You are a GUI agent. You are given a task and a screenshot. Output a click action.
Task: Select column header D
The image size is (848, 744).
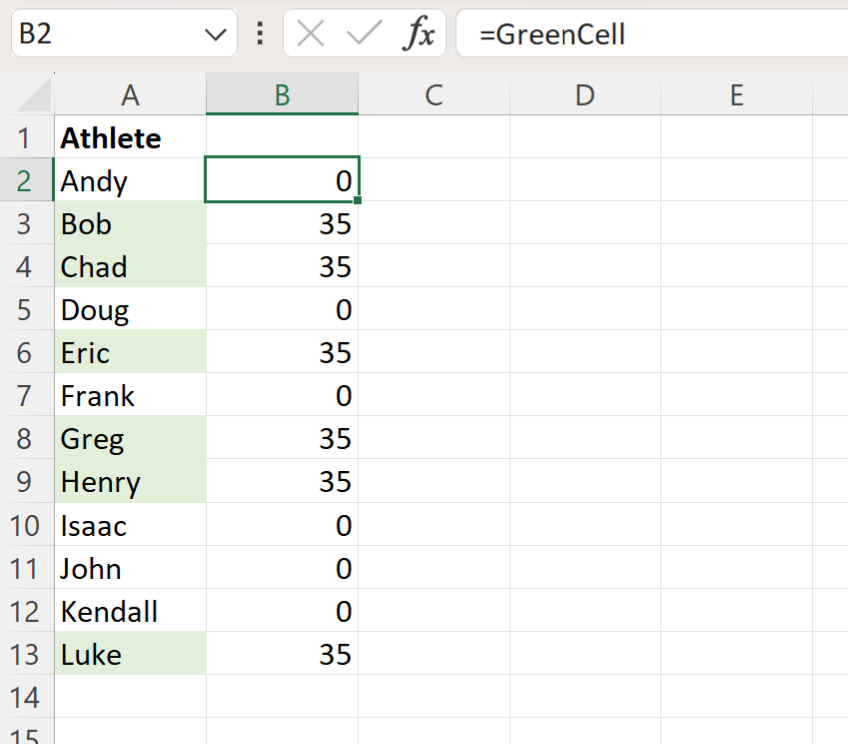pyautogui.click(x=584, y=95)
